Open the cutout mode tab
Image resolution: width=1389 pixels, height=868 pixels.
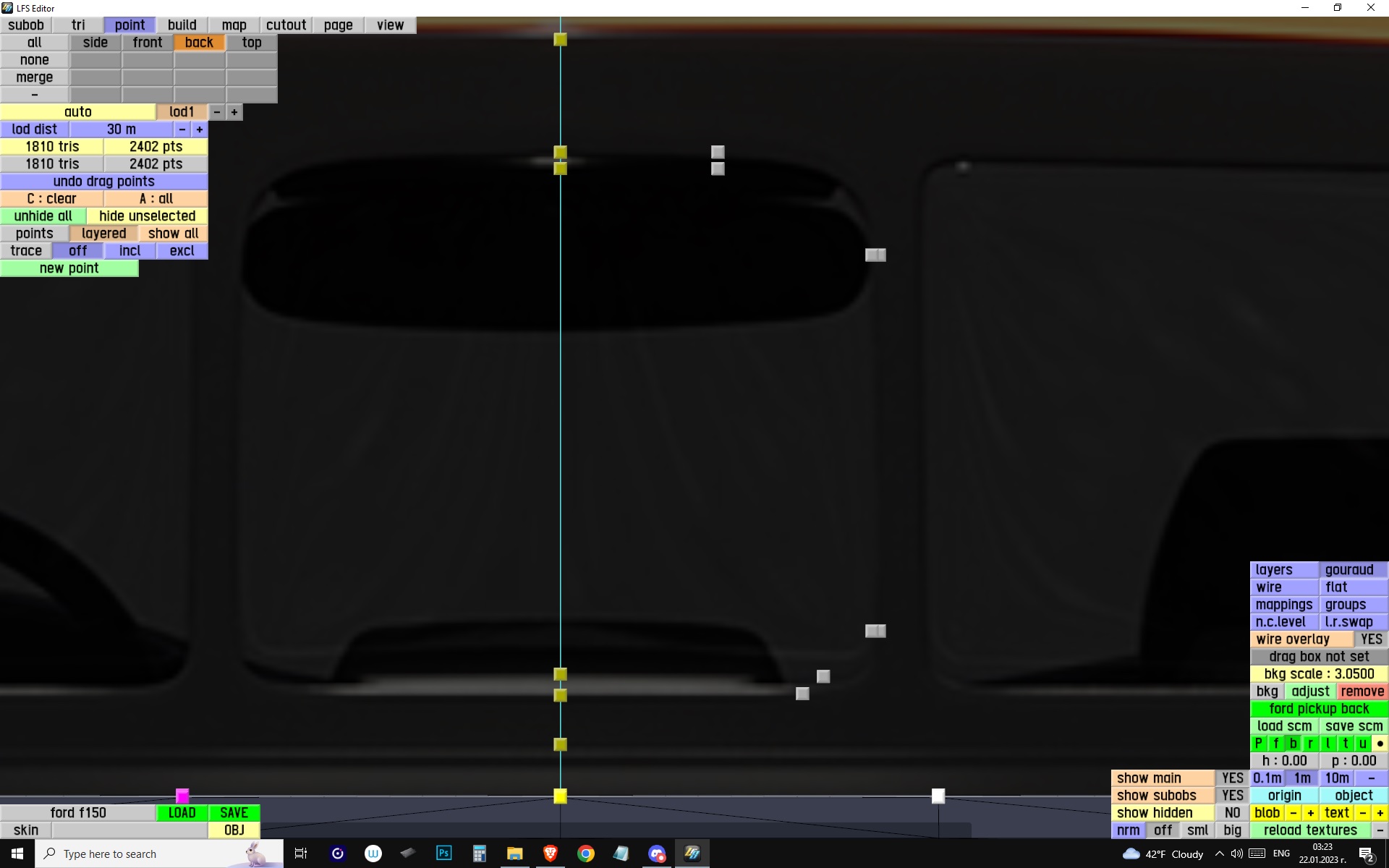tap(286, 25)
